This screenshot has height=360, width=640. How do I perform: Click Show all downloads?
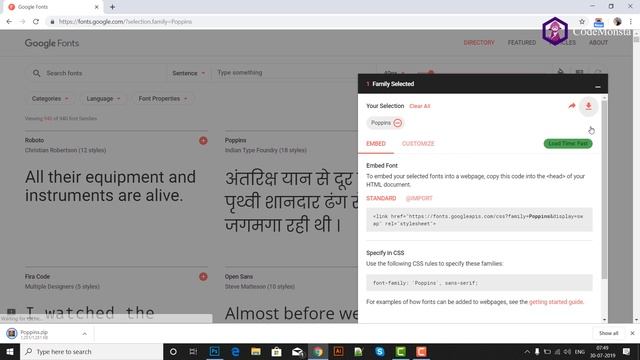coord(609,333)
